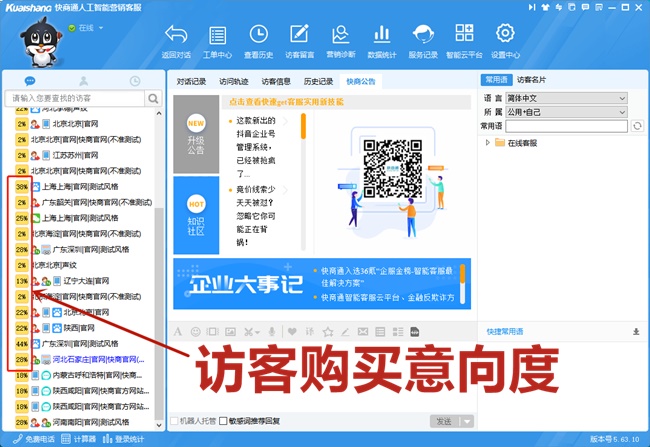
Task: Toggle the 机器人托管 checkbox
Action: point(176,421)
